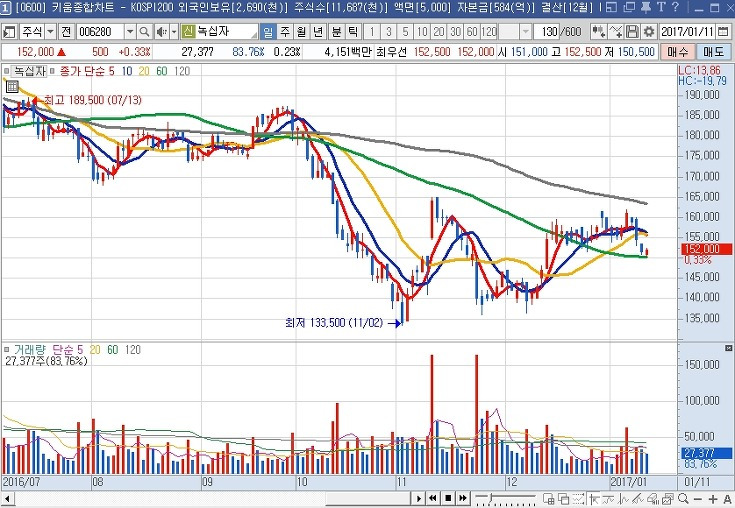Screen dimensions: 735x508
Task: Click the green 신 badge beside 녹십자
Action: click(188, 31)
